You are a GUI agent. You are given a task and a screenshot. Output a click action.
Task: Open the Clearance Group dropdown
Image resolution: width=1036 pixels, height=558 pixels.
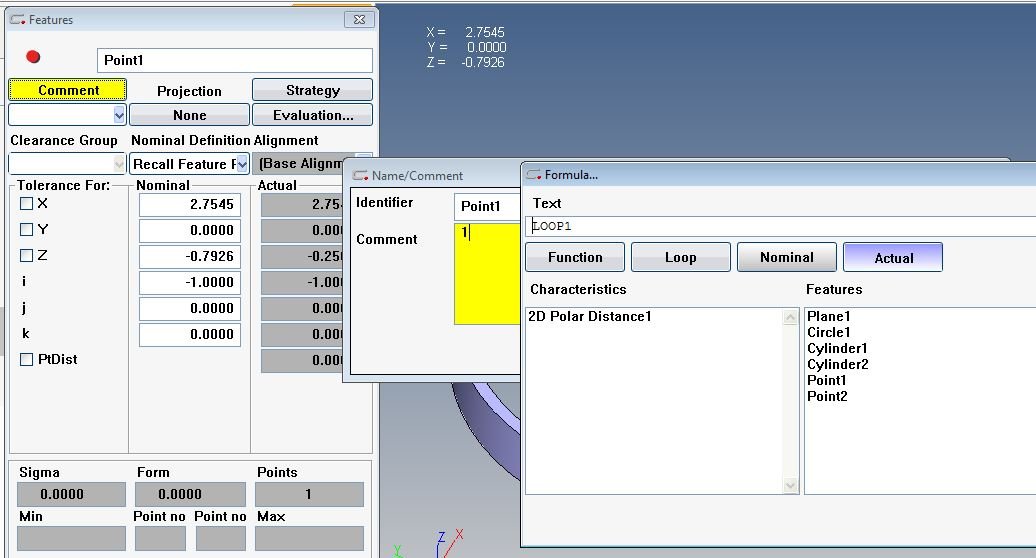coord(119,163)
